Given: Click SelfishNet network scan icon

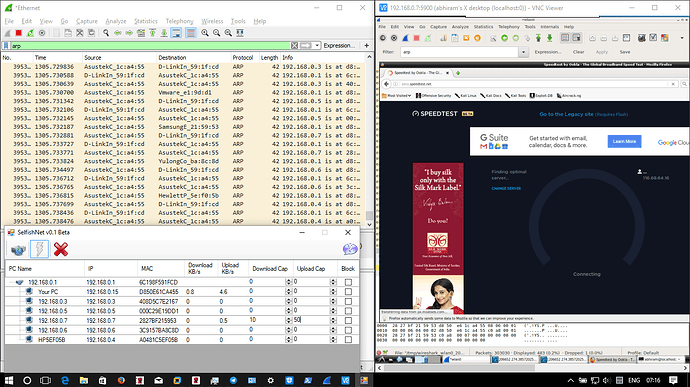Looking at the screenshot, I should (18, 250).
